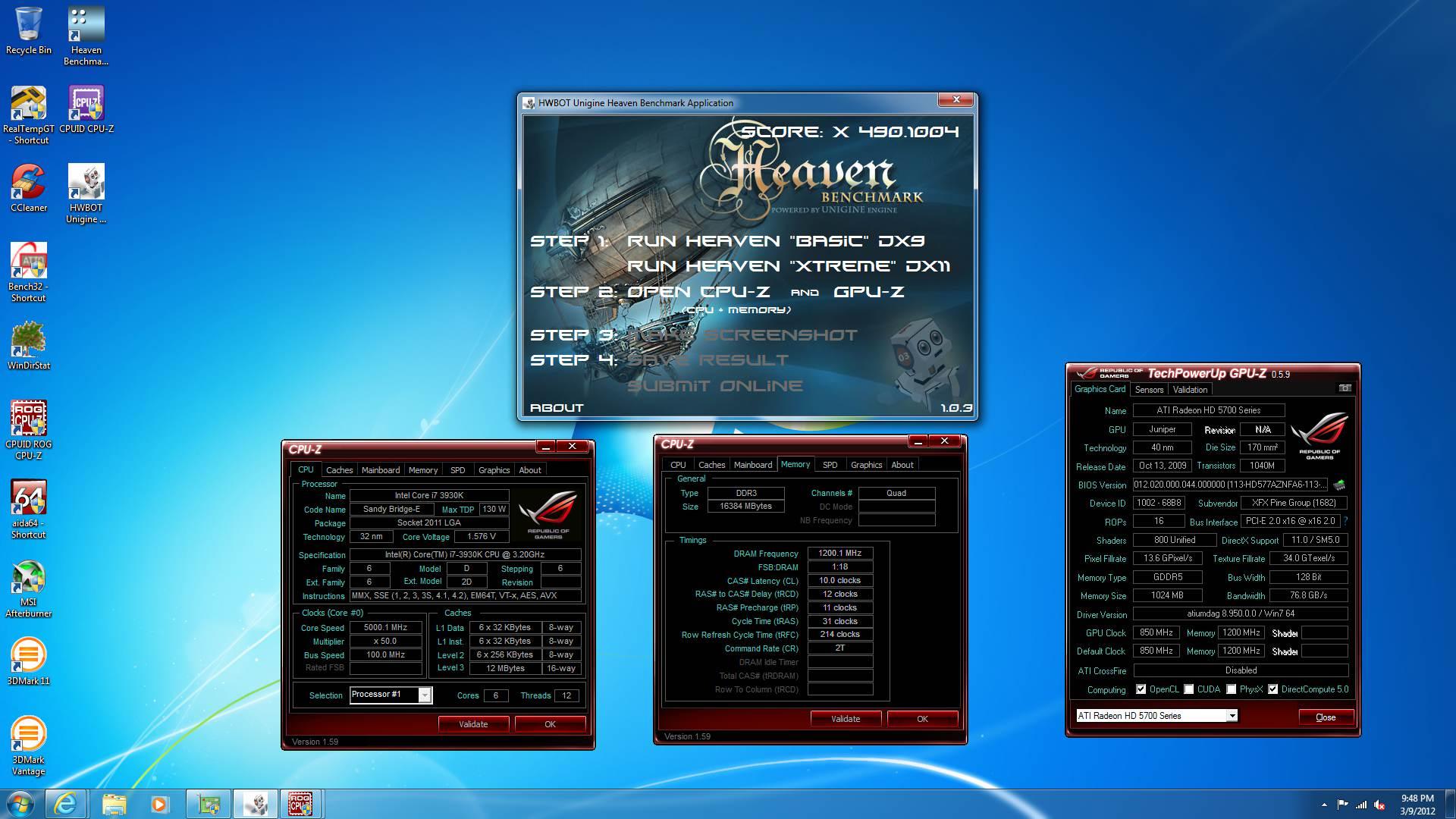This screenshot has height=819, width=1456.
Task: Open Mainboard tab in the CPU-Z processor window
Action: tap(380, 470)
